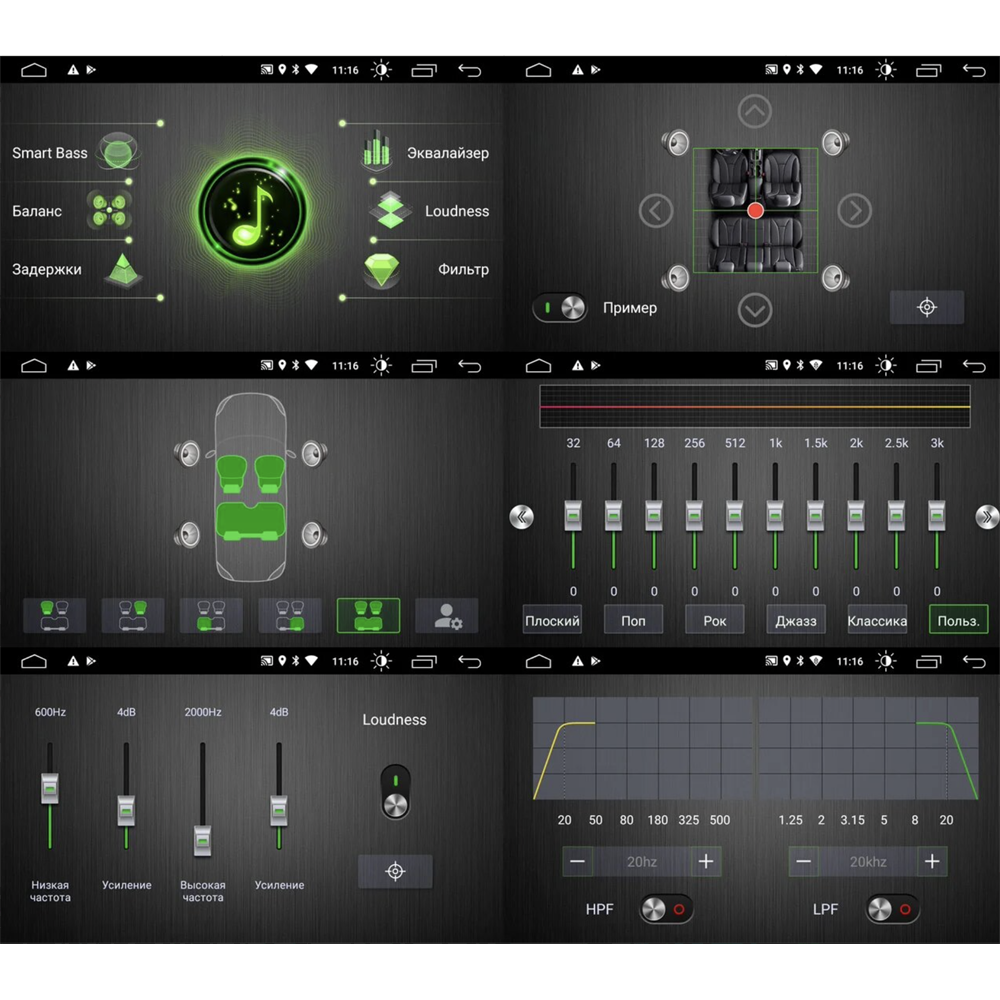This screenshot has height=1000, width=1000.
Task: Open Smart Bass green sphere icon
Action: tap(118, 151)
